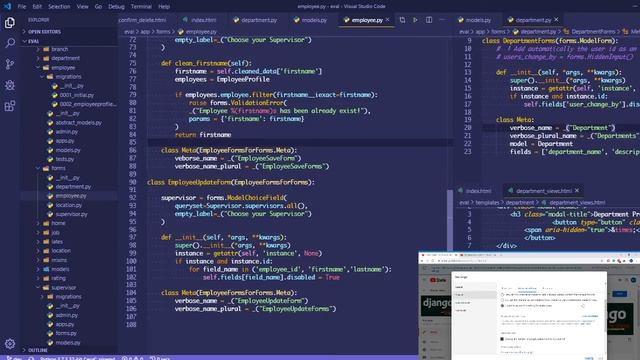The width and height of the screenshot is (640, 360).
Task: Click the VS Code logo in title bar
Action: click(x=7, y=6)
